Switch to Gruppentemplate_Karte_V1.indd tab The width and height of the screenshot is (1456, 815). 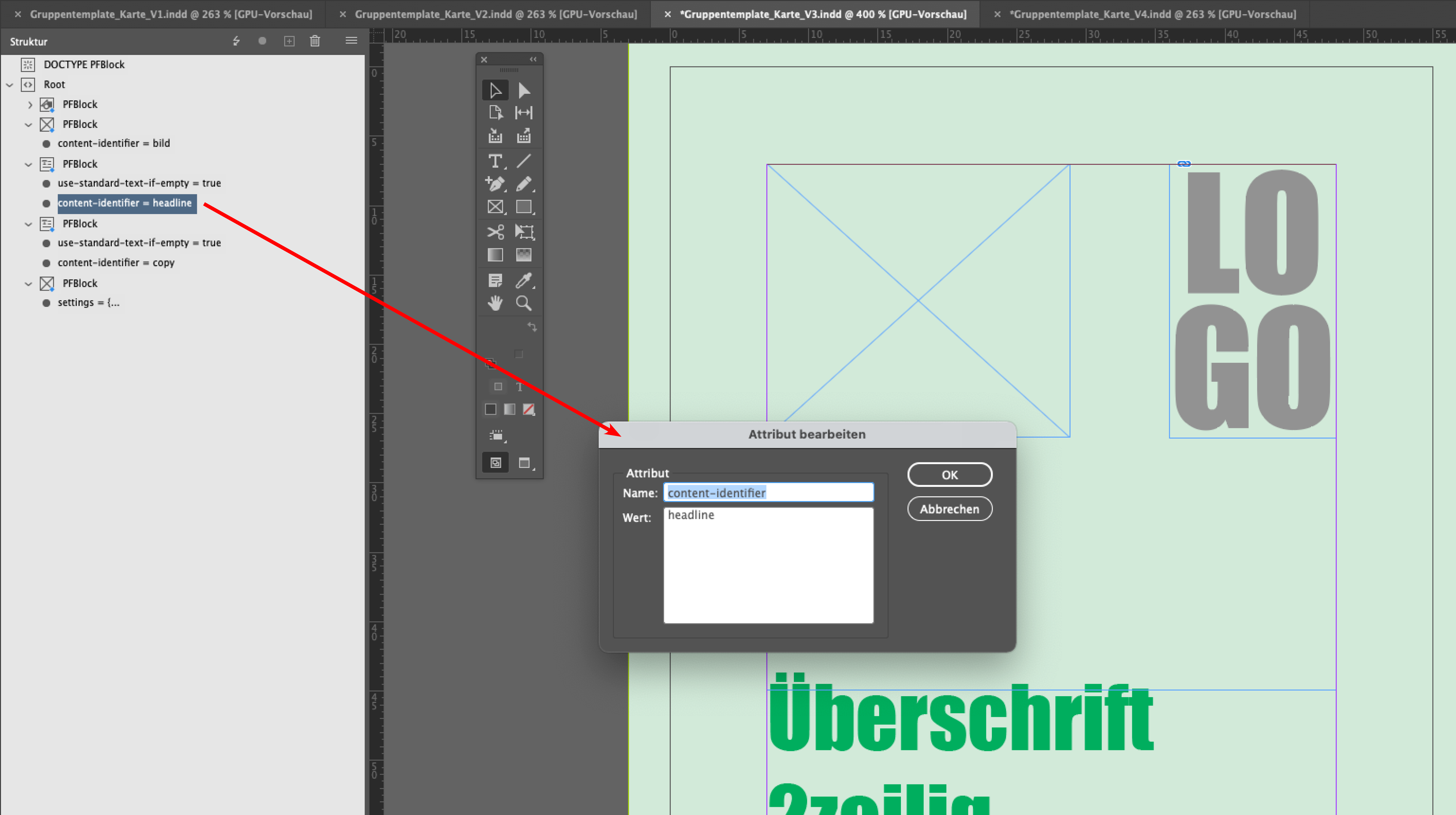click(170, 14)
